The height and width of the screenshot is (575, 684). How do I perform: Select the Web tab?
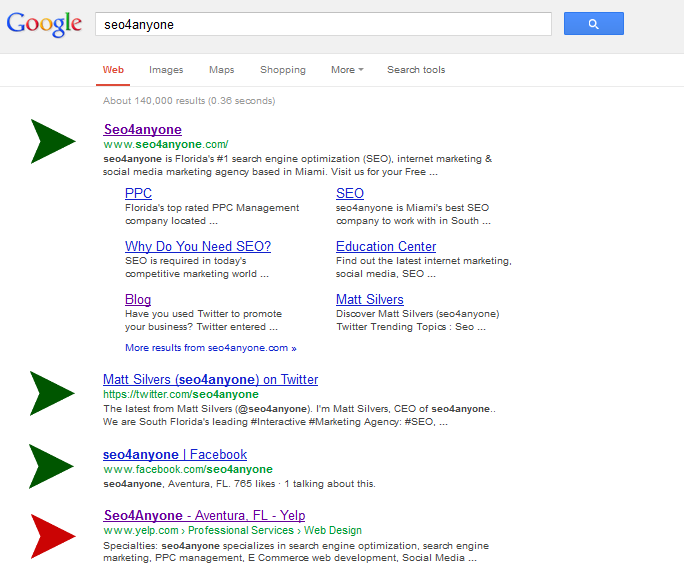pyautogui.click(x=113, y=70)
